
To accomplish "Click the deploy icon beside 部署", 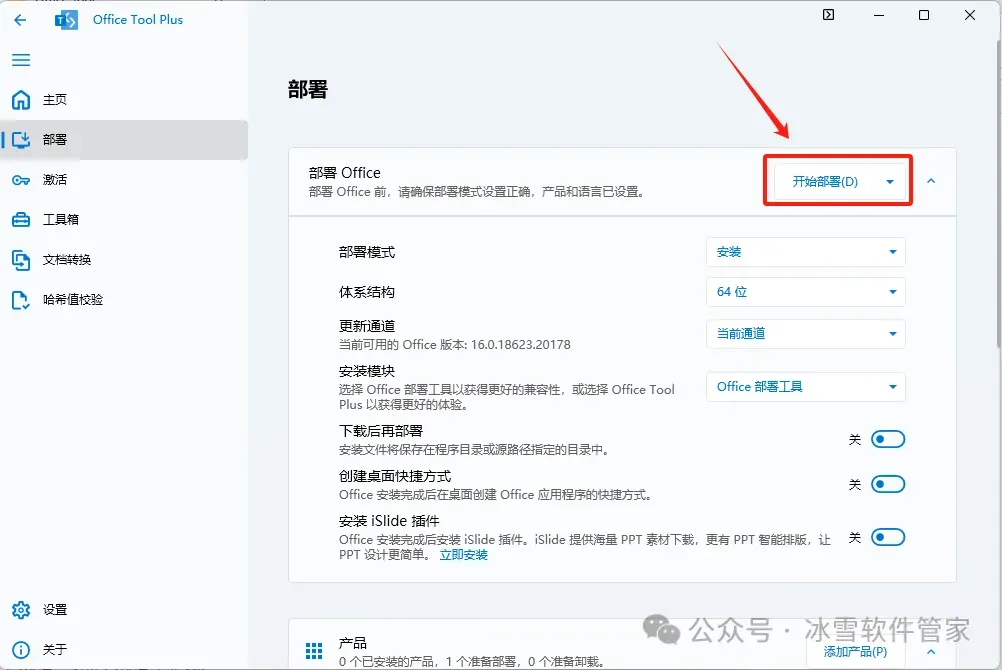I will (x=21, y=139).
